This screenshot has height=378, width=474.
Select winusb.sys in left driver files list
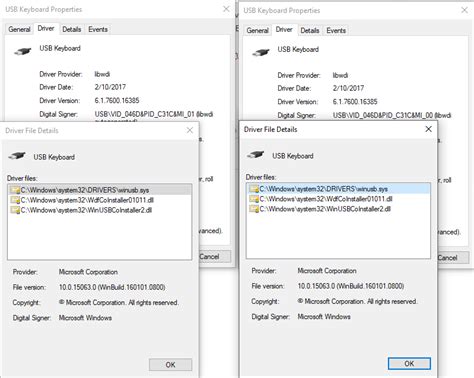(x=99, y=190)
